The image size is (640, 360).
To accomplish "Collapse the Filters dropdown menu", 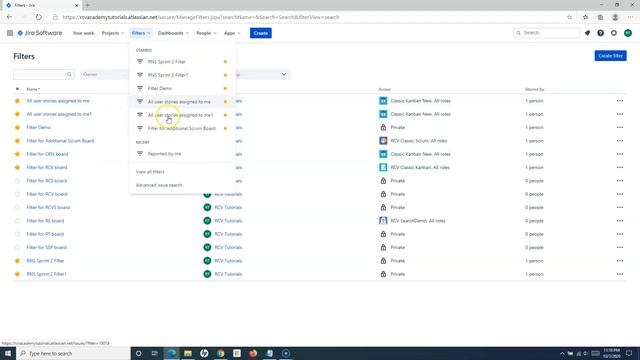I will 141,33.
